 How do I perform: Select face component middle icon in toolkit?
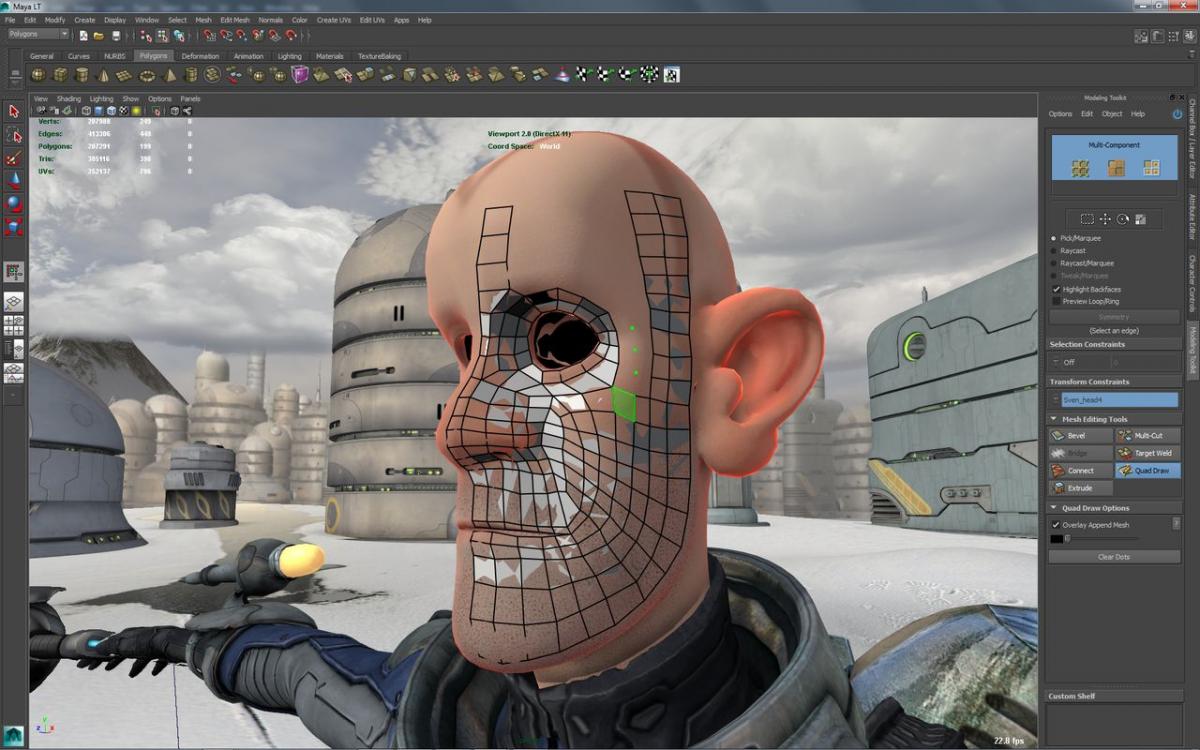tap(1115, 168)
